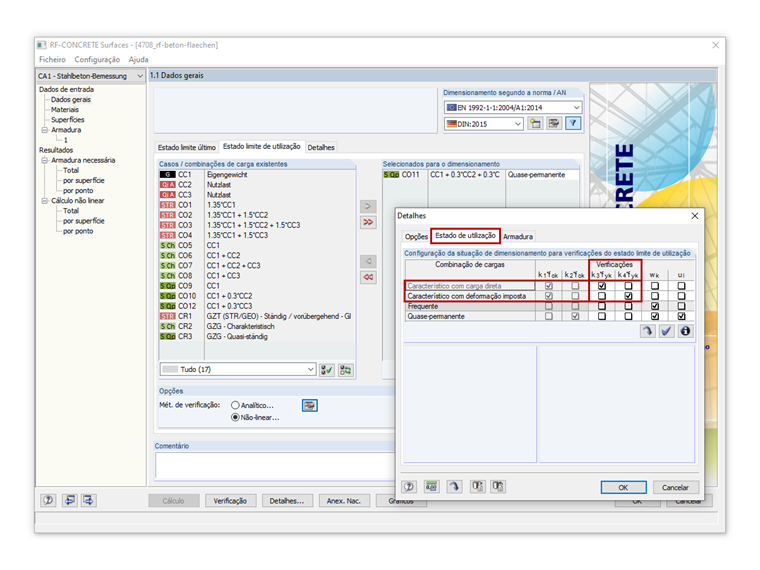Toggle k4fyk for Característico com deformação imposta
The image size is (760, 570).
628,296
